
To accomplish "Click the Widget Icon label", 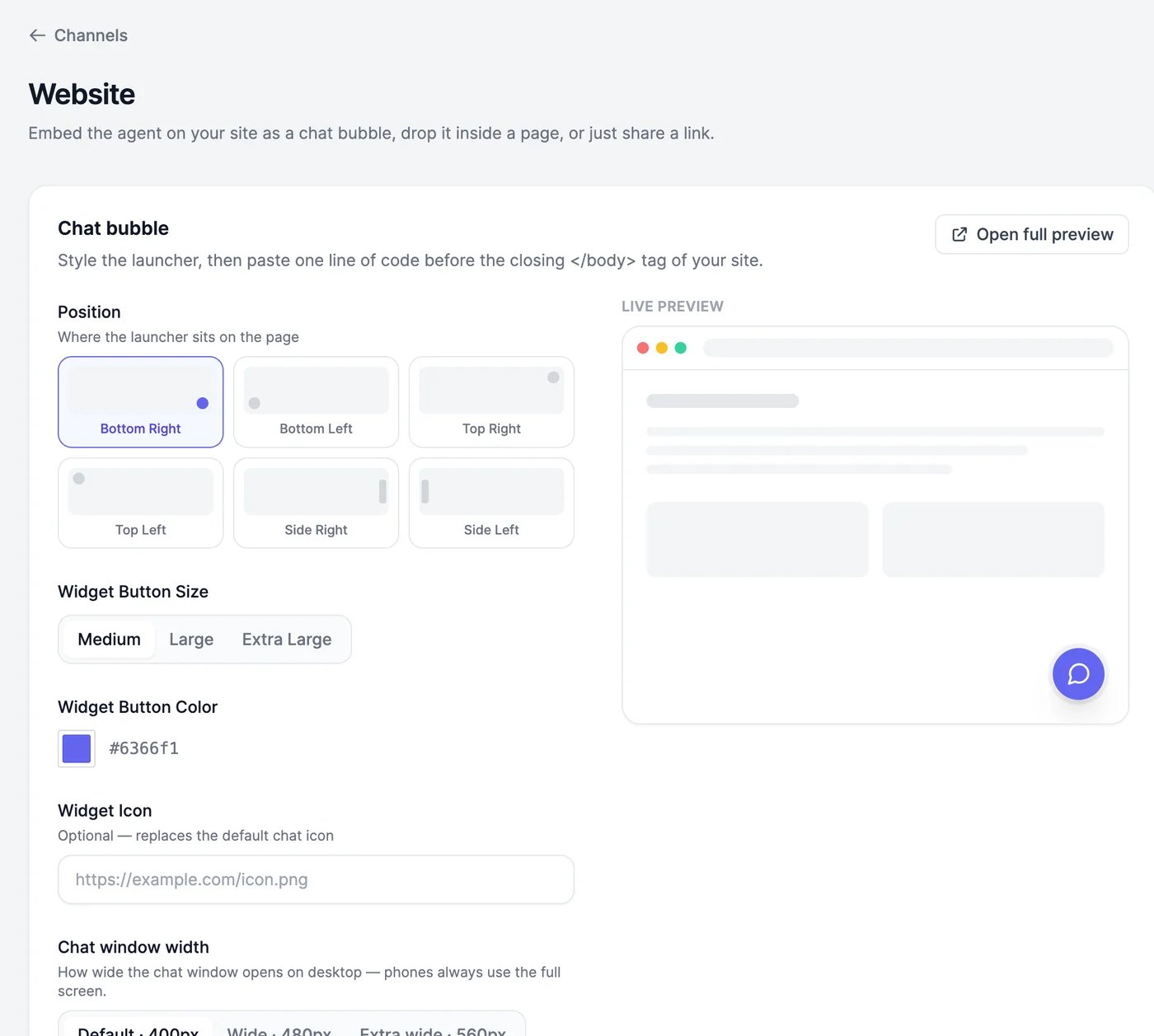I will click(x=105, y=811).
